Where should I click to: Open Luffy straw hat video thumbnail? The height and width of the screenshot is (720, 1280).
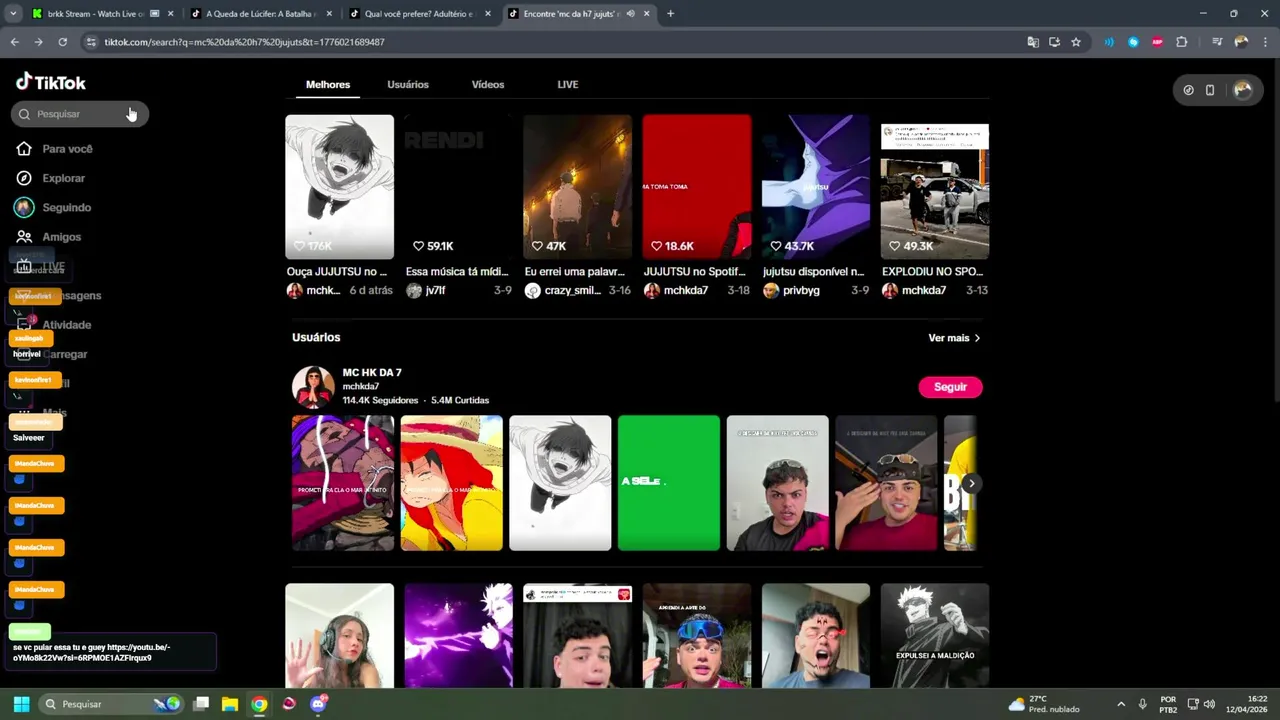[x=452, y=483]
